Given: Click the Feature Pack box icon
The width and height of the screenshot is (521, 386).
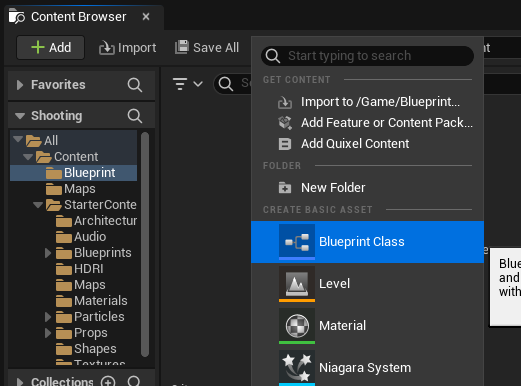Looking at the screenshot, I should (285, 123).
